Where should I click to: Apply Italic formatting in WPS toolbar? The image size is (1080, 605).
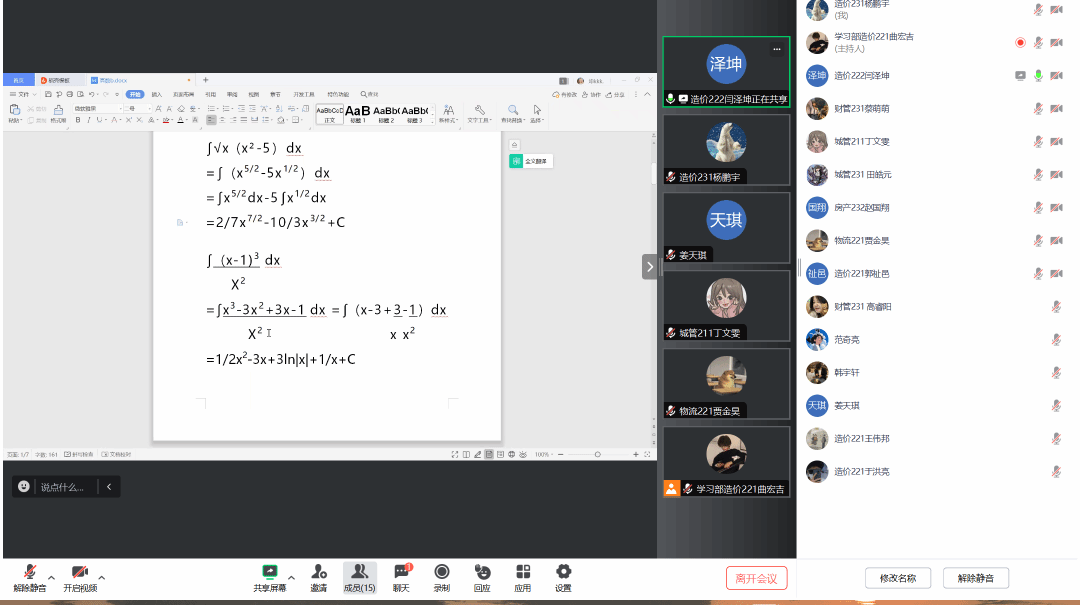[x=88, y=120]
